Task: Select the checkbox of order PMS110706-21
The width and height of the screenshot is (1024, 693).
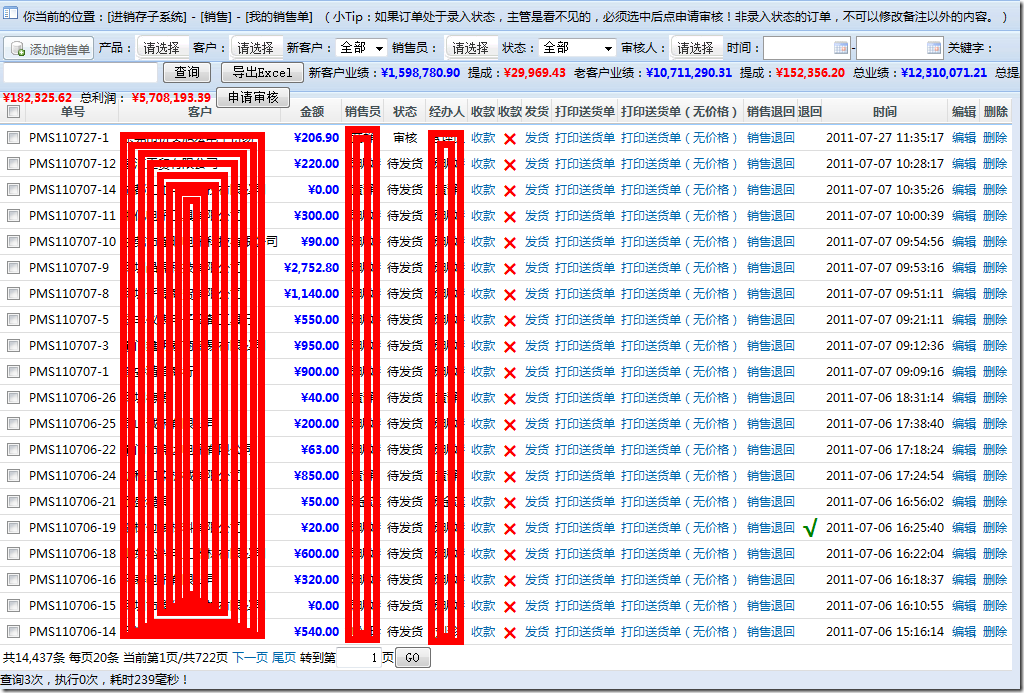Action: click(13, 502)
